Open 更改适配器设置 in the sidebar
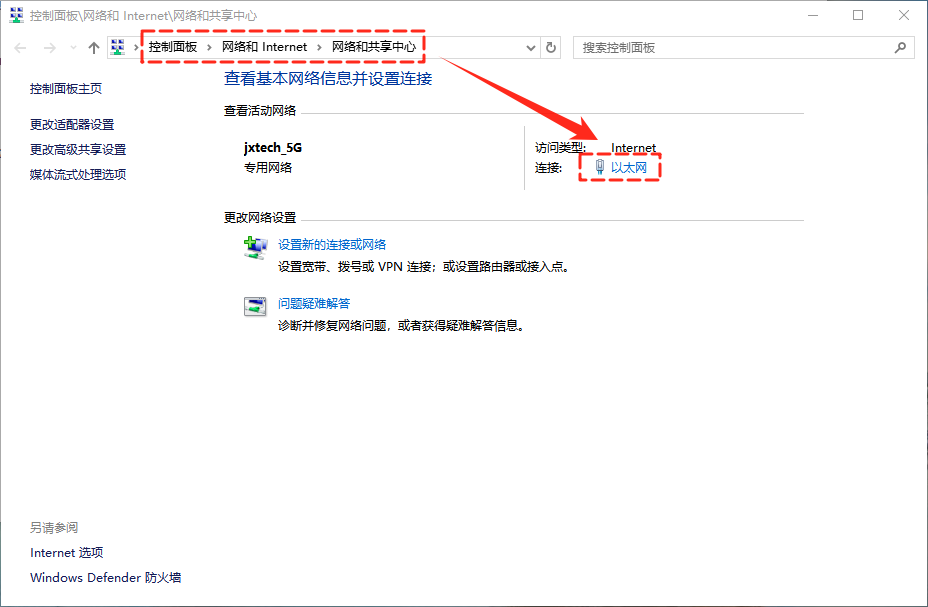The height and width of the screenshot is (607, 928). point(72,125)
